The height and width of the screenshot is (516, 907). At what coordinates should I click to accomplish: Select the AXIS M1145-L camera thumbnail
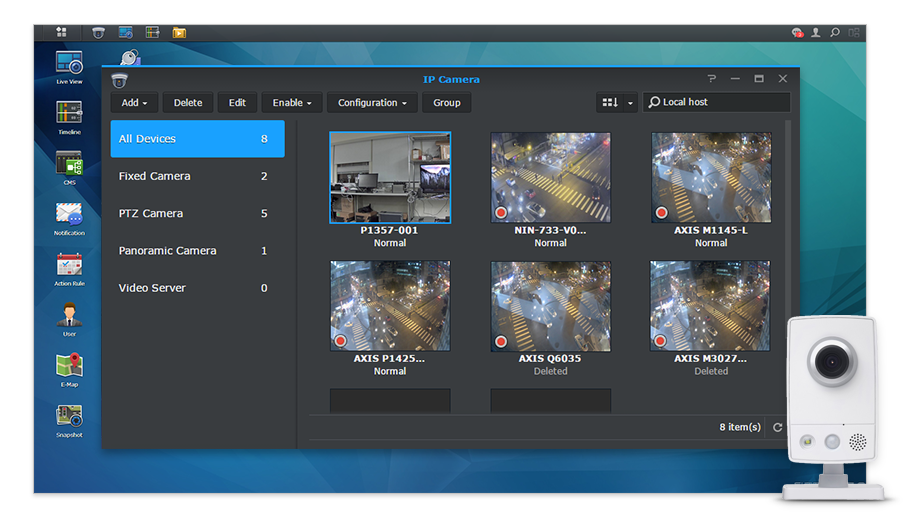coord(711,178)
